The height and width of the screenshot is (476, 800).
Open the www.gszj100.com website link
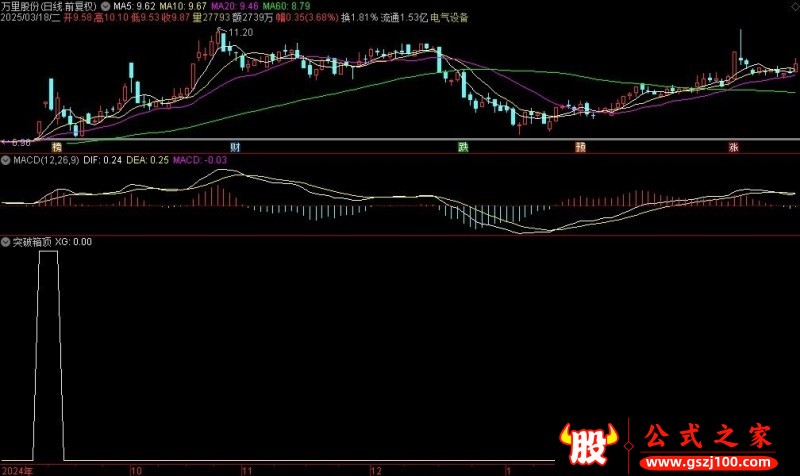pos(708,462)
